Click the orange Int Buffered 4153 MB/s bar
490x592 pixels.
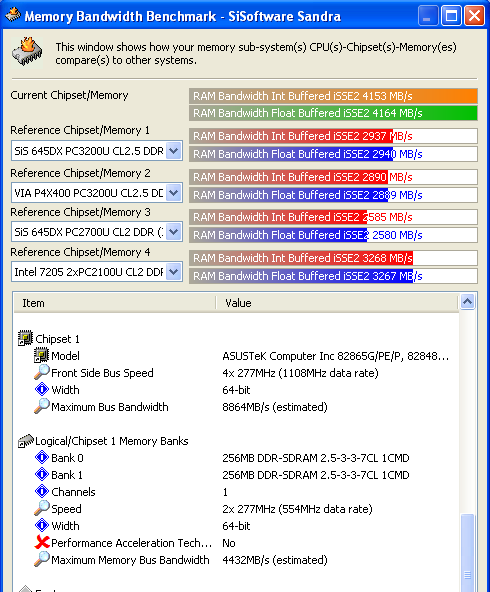333,96
